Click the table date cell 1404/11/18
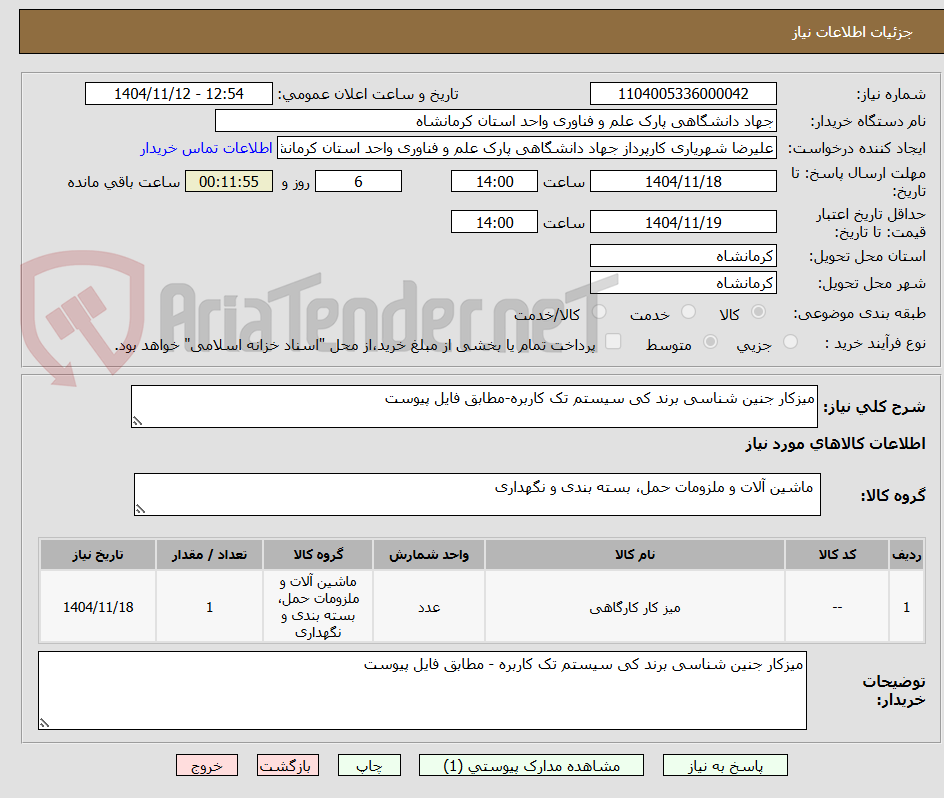The image size is (944, 798). 98,607
